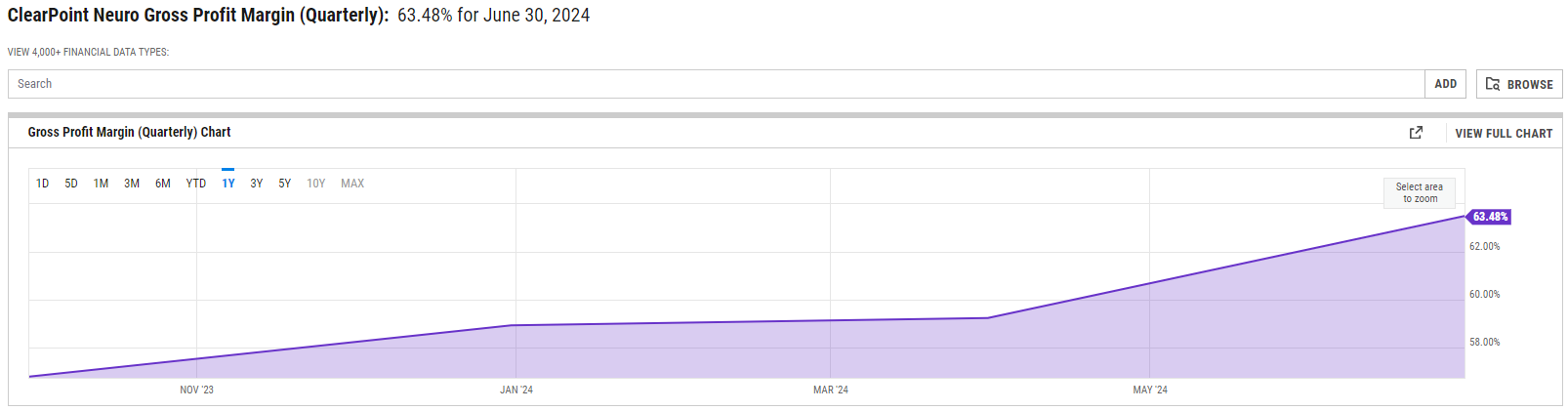Image resolution: width=1568 pixels, height=411 pixels.
Task: Select the 1Y time range
Action: (x=228, y=184)
